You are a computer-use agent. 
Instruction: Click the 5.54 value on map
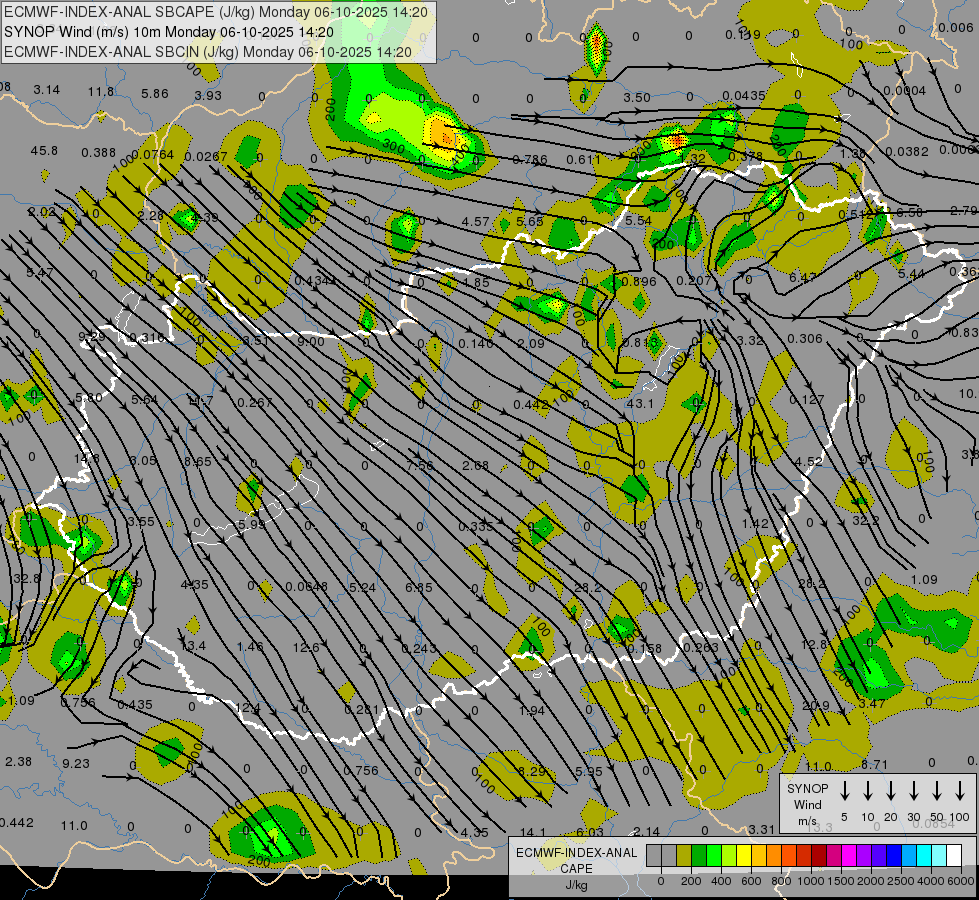click(638, 220)
